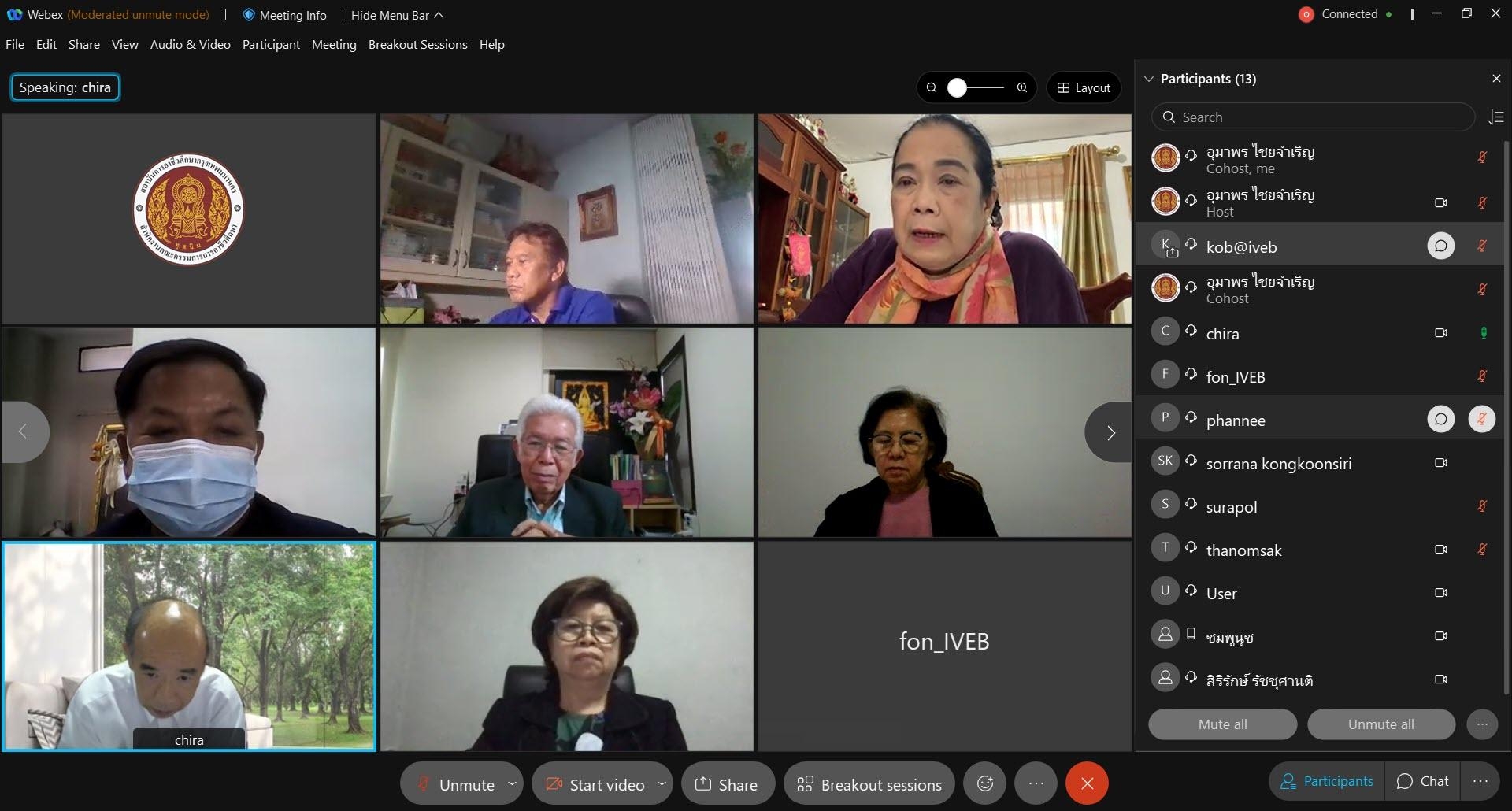Screen dimensions: 1512x811
Task: Collapse the Participants (13) section chevron
Action: click(x=1148, y=79)
